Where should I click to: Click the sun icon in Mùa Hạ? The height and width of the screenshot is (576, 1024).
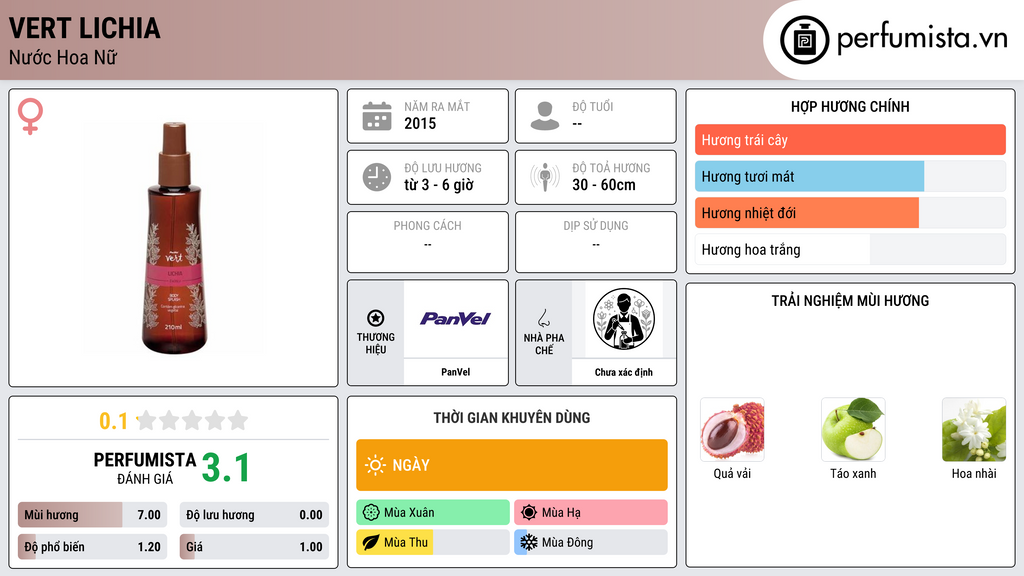(x=529, y=513)
